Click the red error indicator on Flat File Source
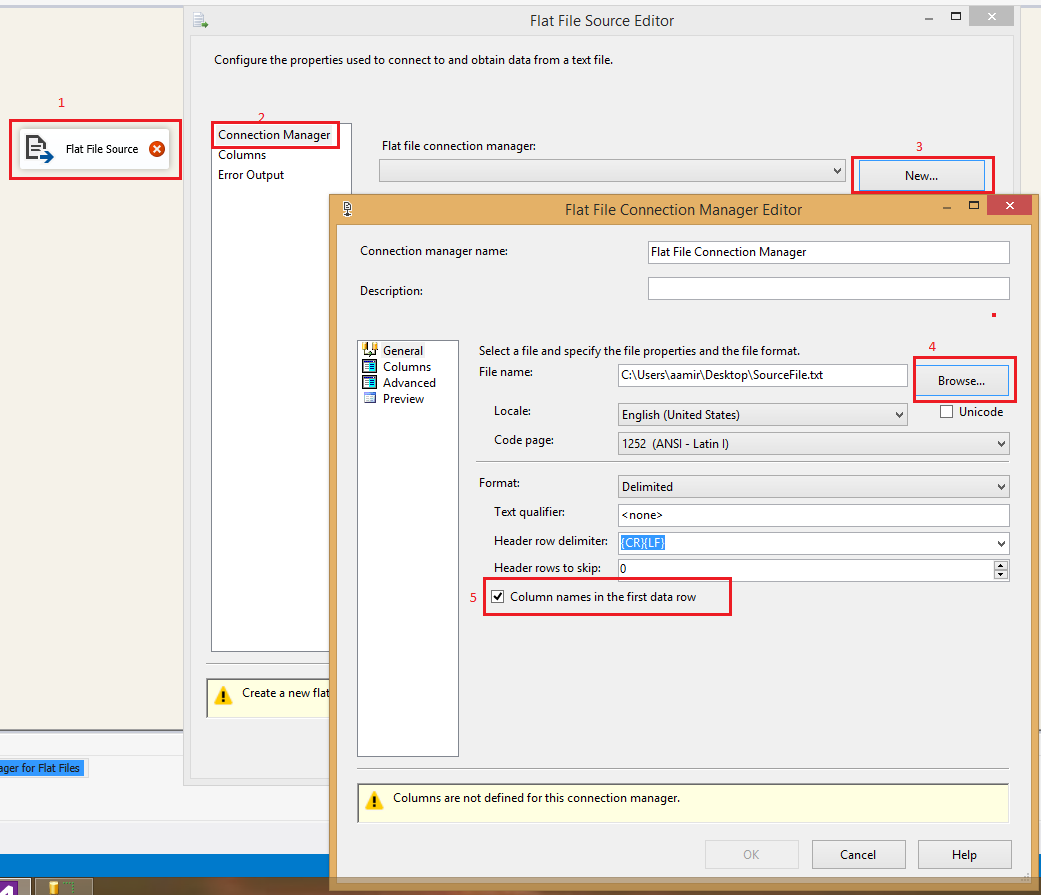 pos(157,148)
